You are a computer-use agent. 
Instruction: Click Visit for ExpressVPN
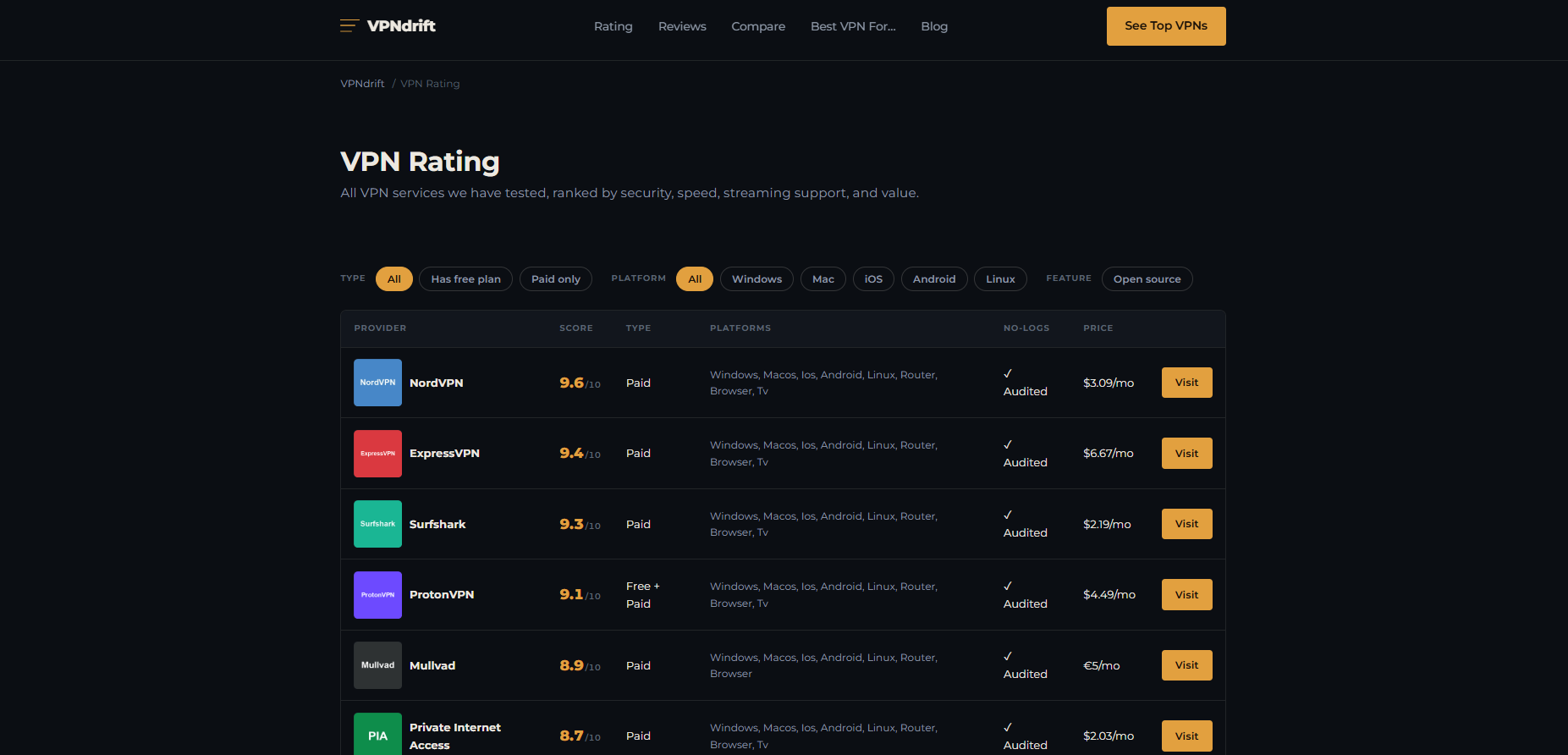click(x=1186, y=454)
